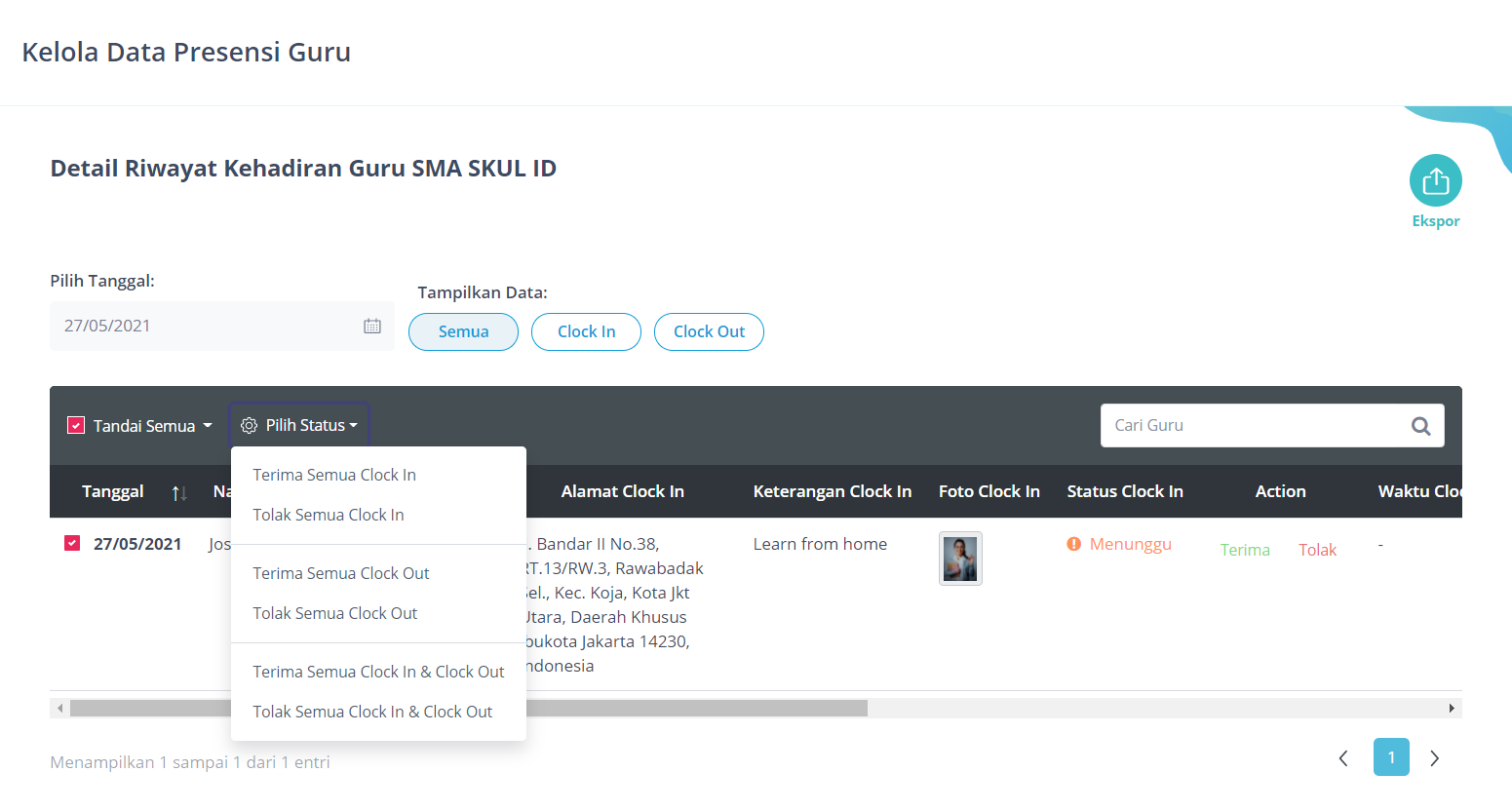Click the Ekspor export icon
This screenshot has height=811, width=1512.
coord(1435,180)
